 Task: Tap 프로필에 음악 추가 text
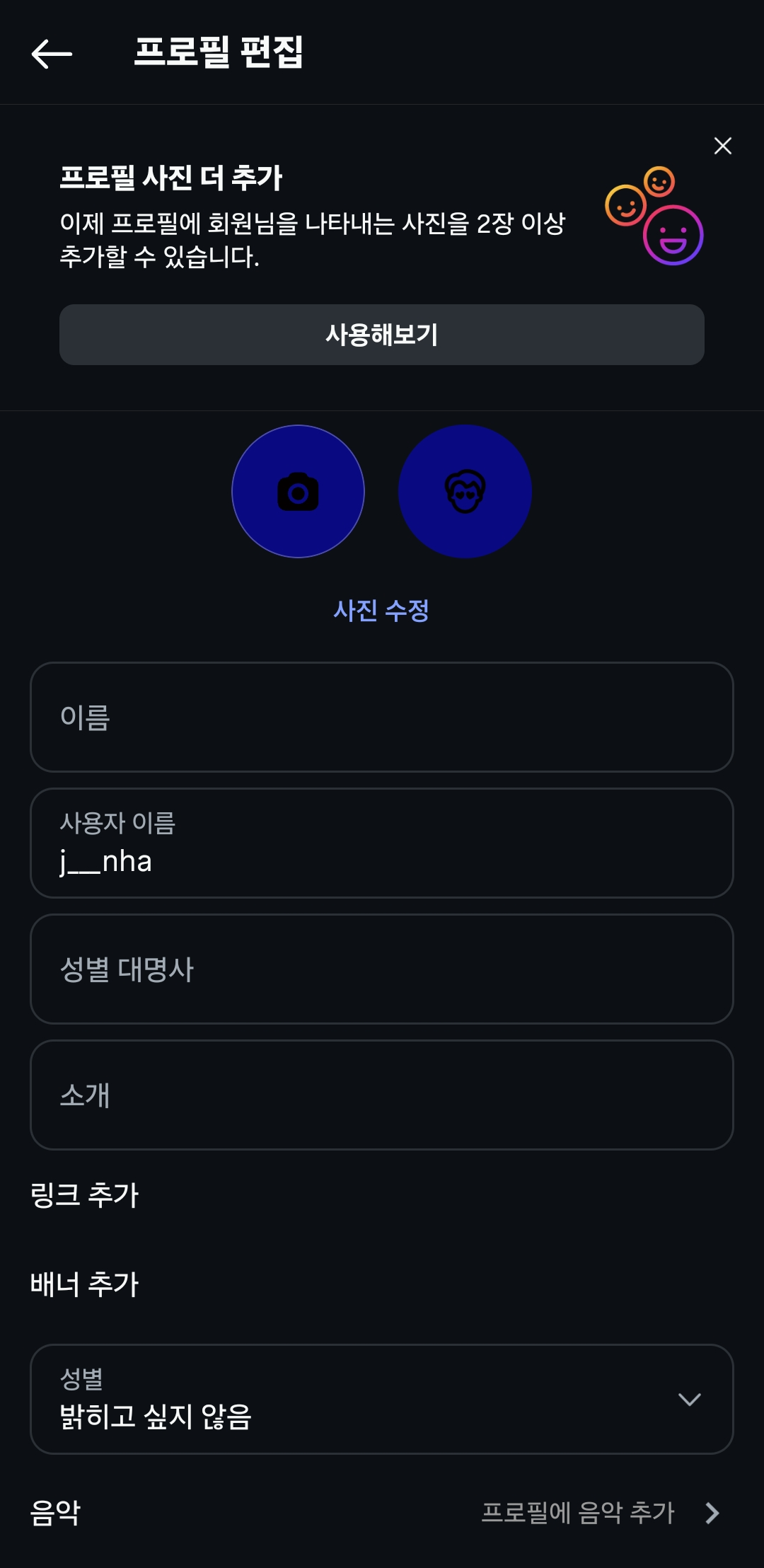tap(578, 1513)
